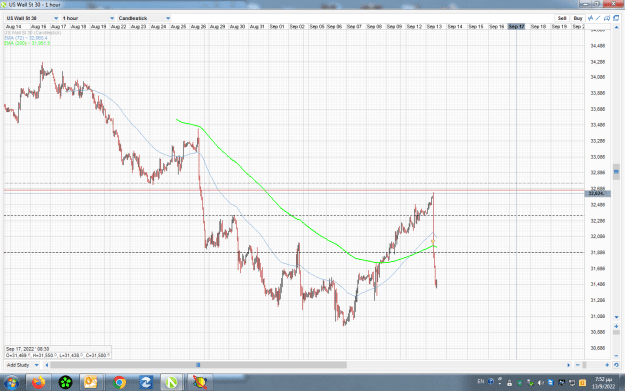This screenshot has width=625, height=391.
Task: Click the vertical zoom slider handle
Action: [x=616, y=332]
